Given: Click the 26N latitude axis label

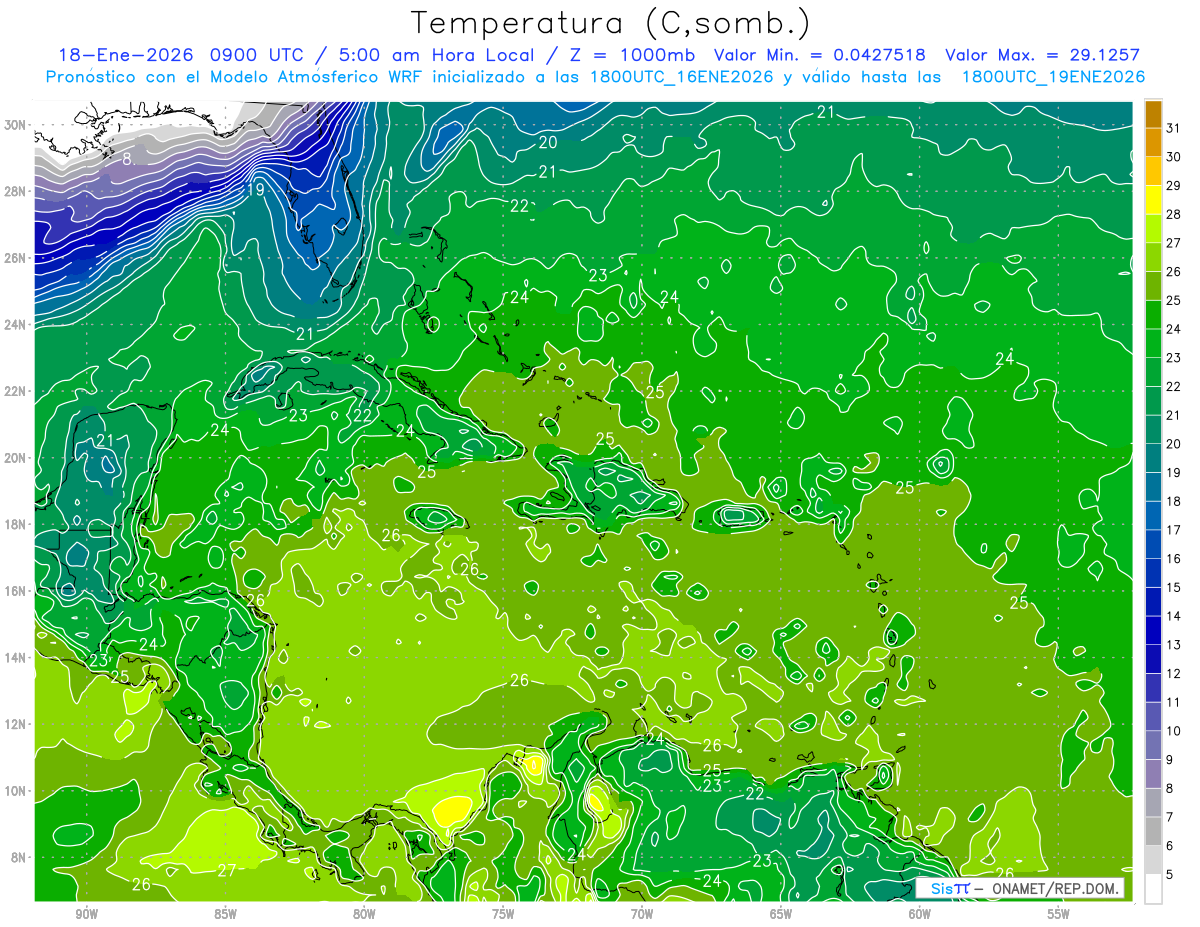Looking at the screenshot, I should [16, 258].
